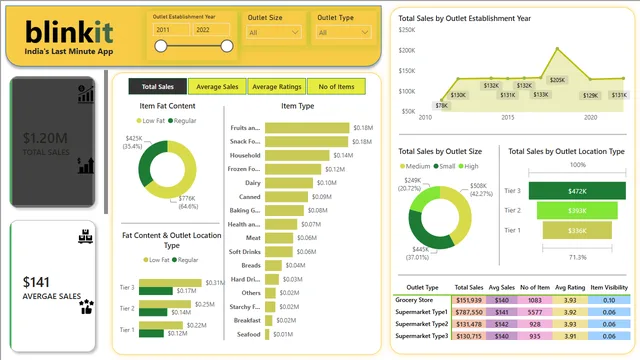
Task: Click the stacked boxes icon in Average Sales card
Action: coord(86,237)
